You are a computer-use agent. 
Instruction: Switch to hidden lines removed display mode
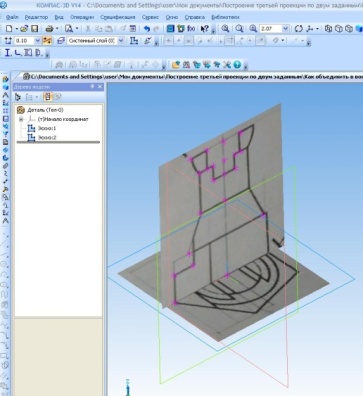click(x=339, y=29)
